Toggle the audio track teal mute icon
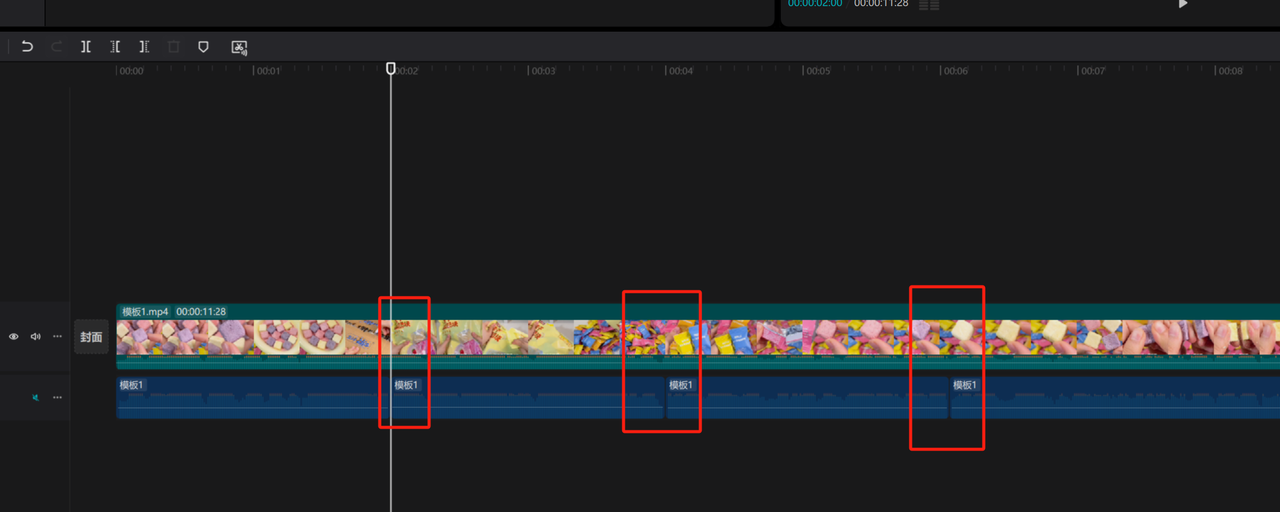 pyautogui.click(x=35, y=397)
